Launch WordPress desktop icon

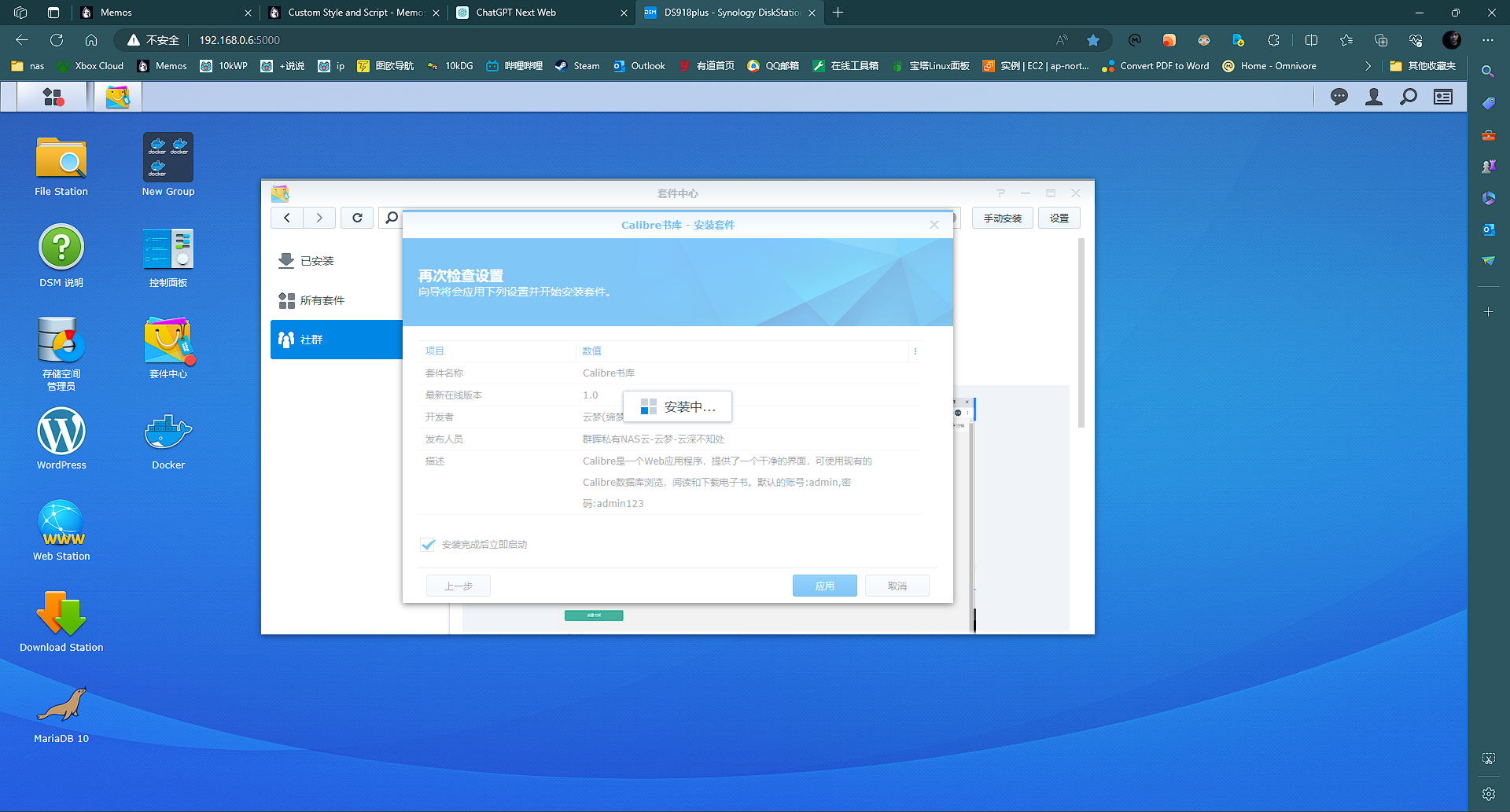(61, 439)
